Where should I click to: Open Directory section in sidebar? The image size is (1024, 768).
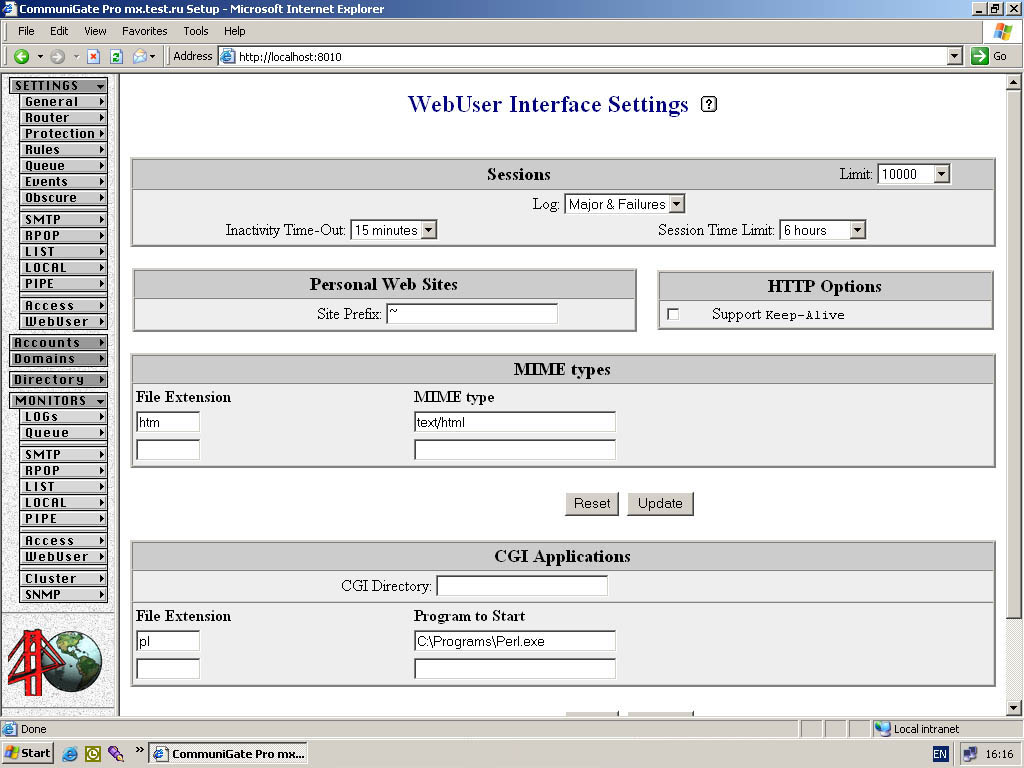click(59, 379)
